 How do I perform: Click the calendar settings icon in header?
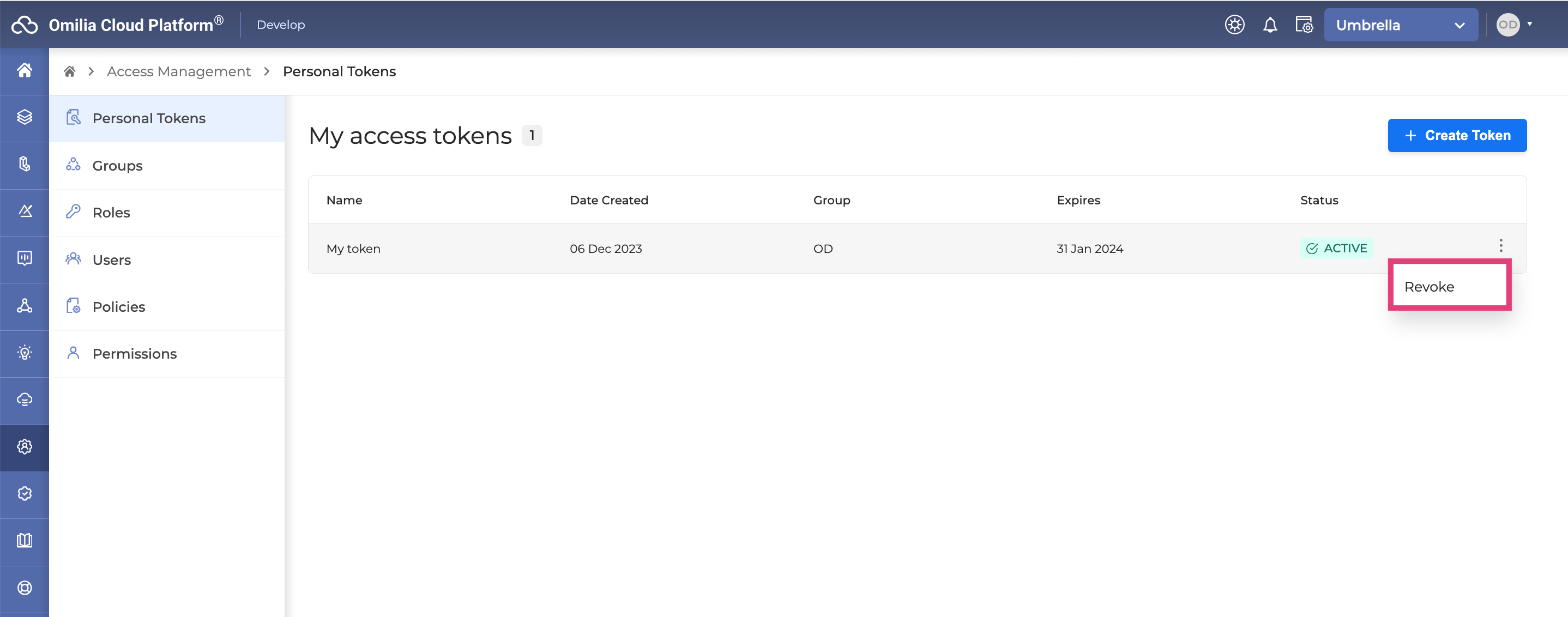(x=1304, y=25)
